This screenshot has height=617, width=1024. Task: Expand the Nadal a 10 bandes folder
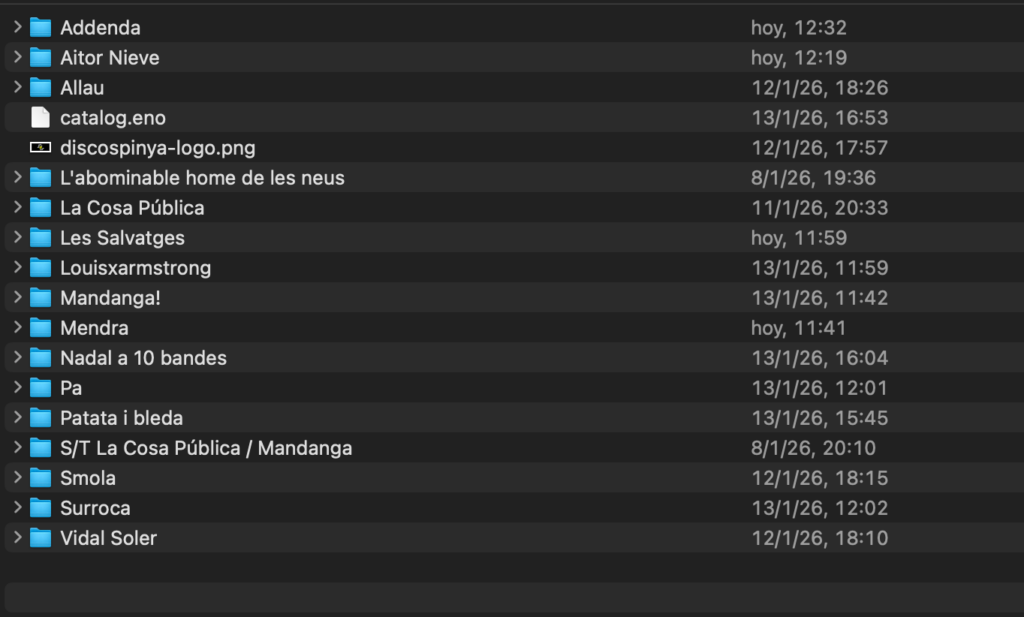17,358
